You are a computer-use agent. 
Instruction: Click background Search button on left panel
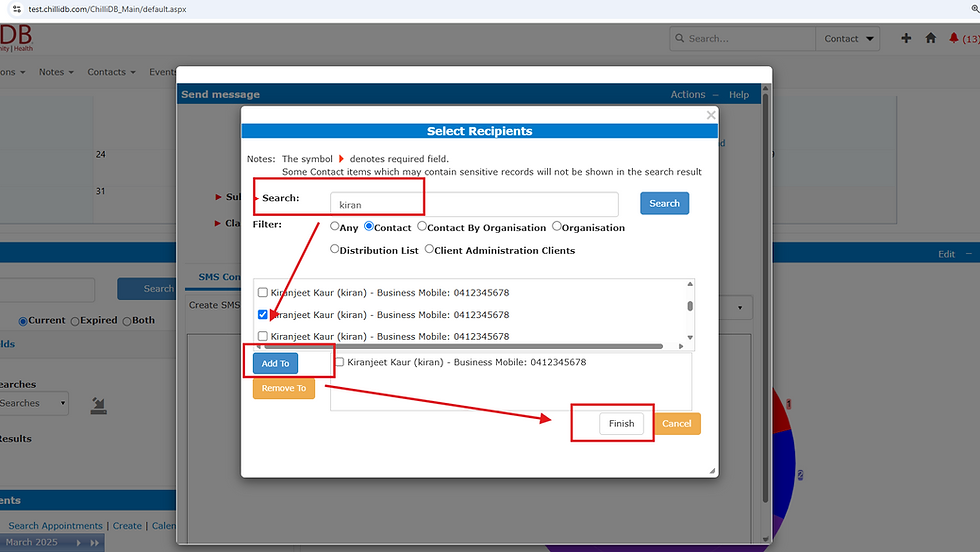click(148, 289)
